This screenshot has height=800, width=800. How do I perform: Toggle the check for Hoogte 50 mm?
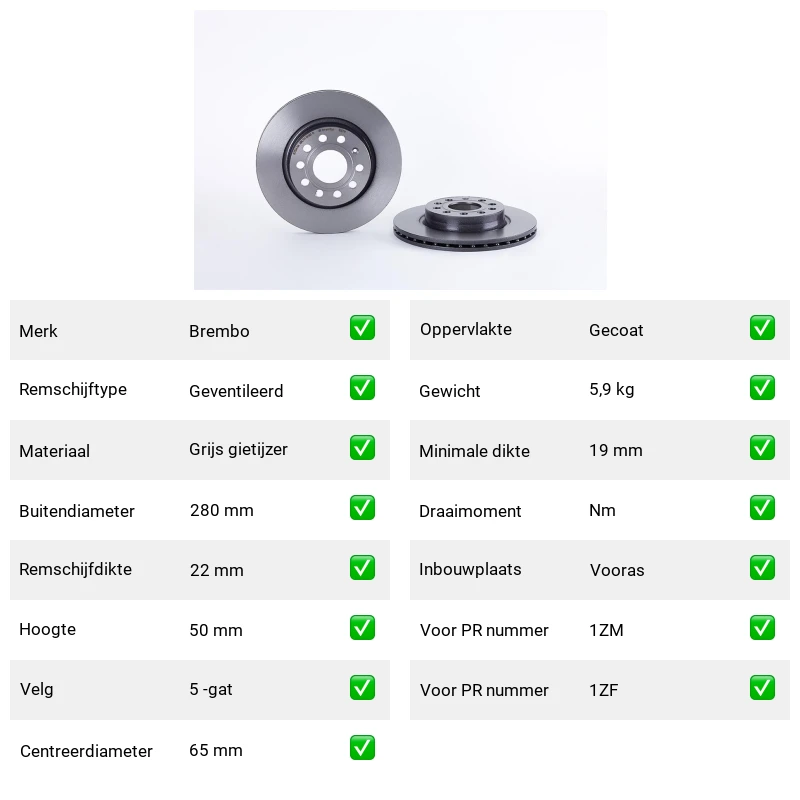(362, 628)
